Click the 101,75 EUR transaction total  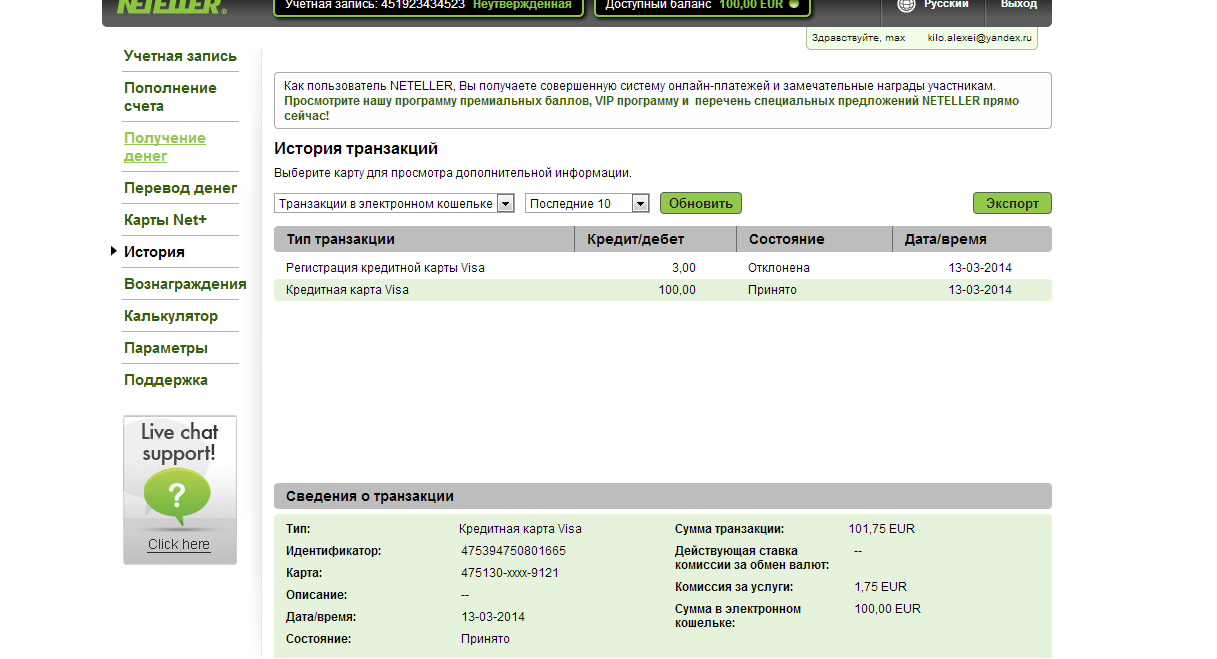(882, 529)
